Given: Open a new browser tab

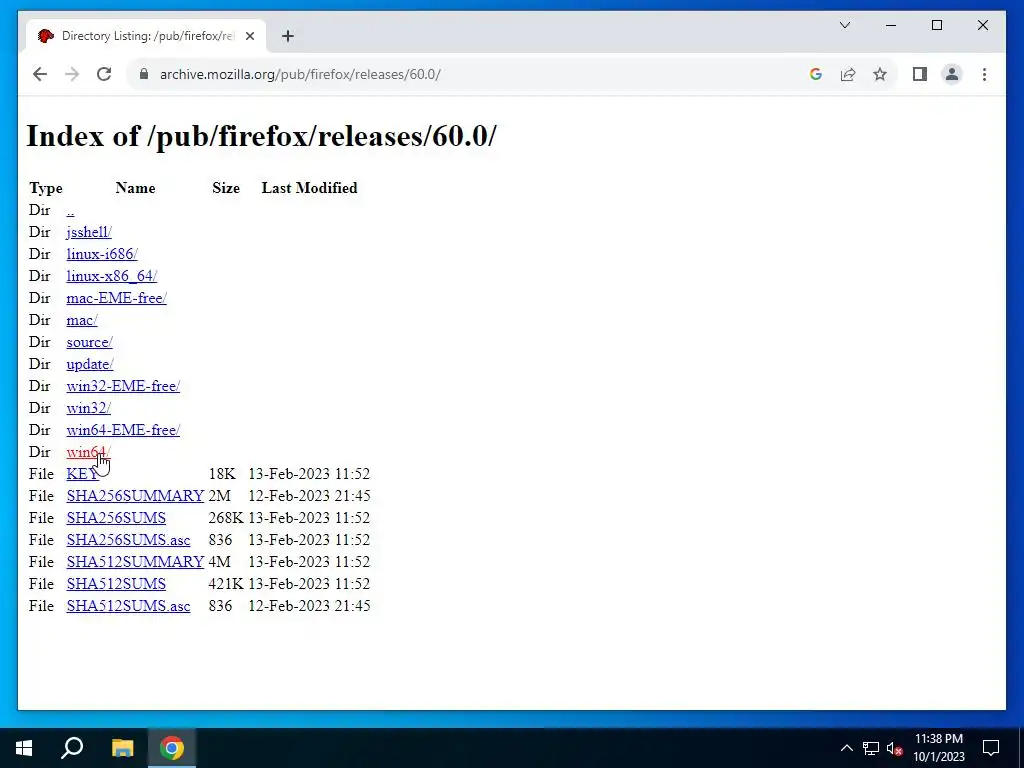Looking at the screenshot, I should tap(288, 36).
